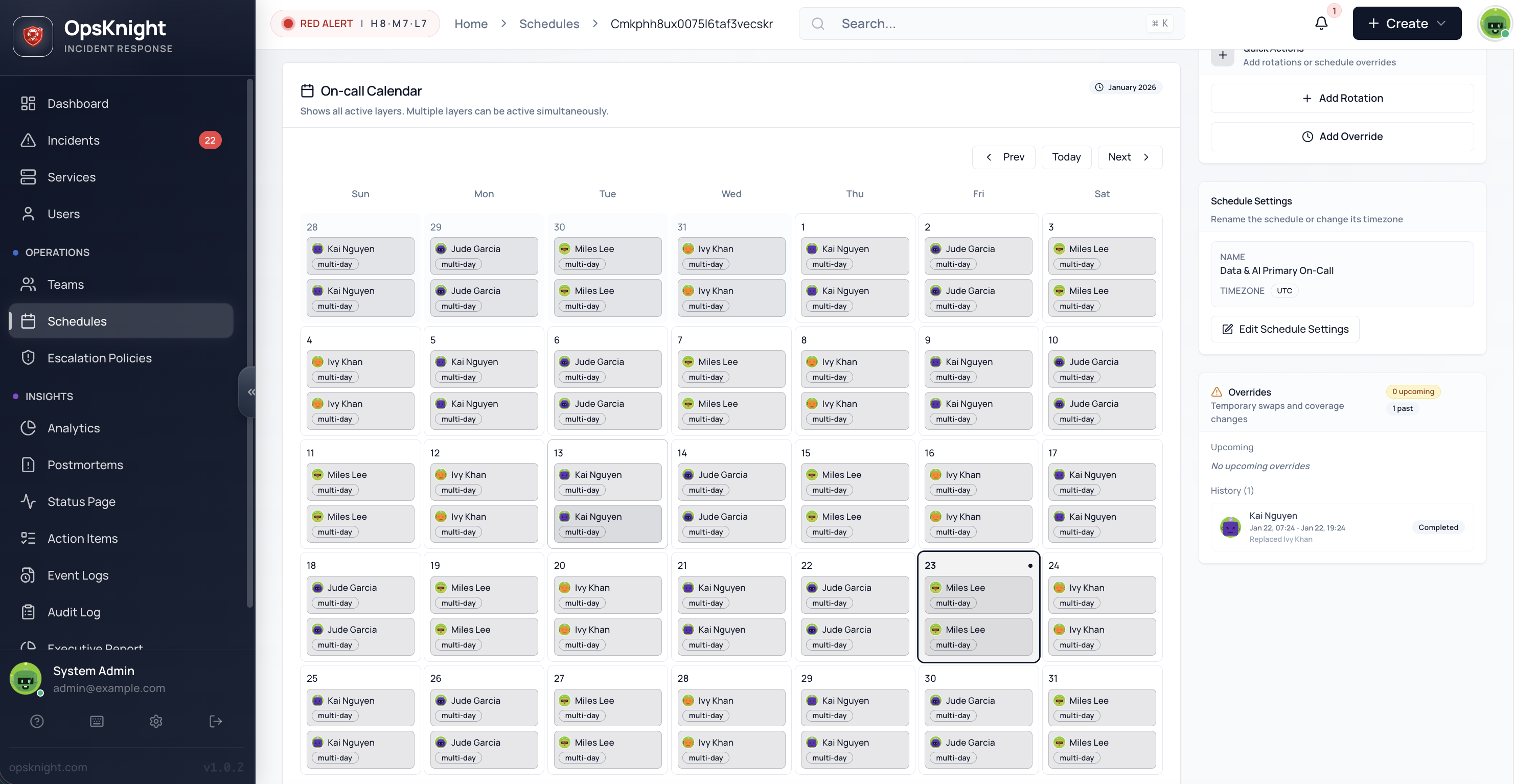
Task: Advance calendar using Next chevron button
Action: click(1130, 157)
